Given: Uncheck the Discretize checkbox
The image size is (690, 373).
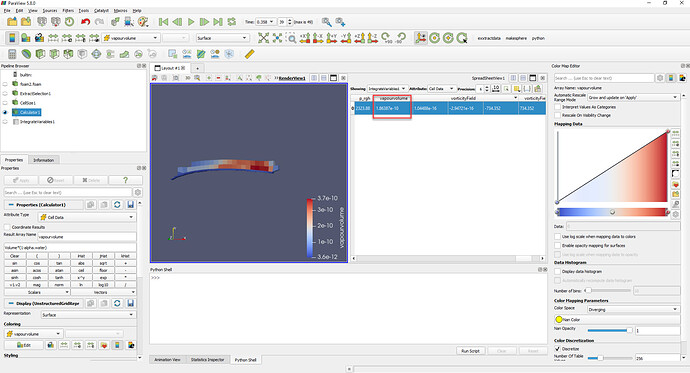Looking at the screenshot, I should [558, 349].
